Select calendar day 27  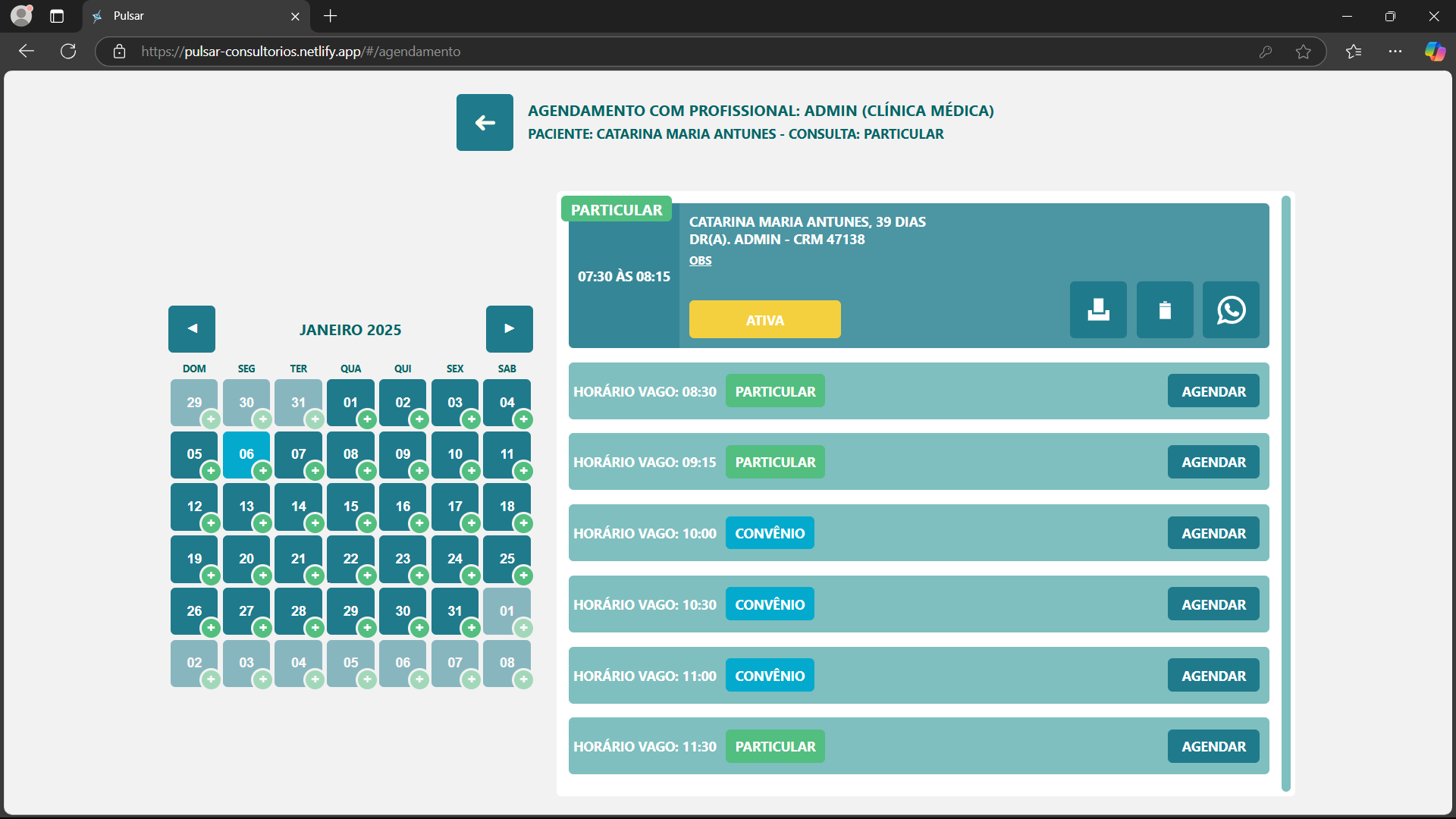pyautogui.click(x=246, y=610)
